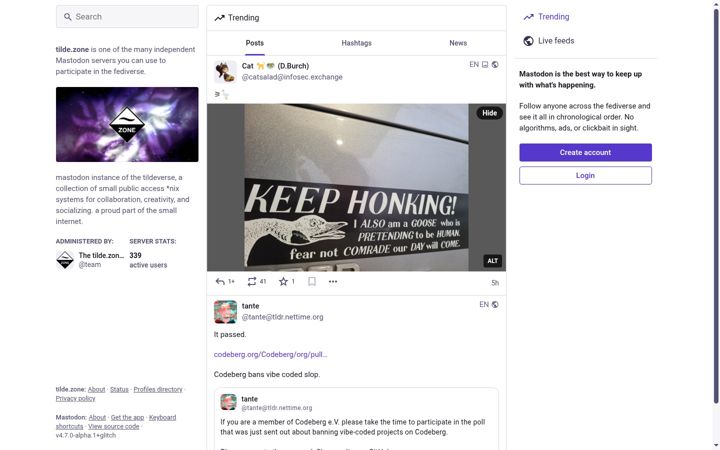Reply to Cat's goose post
Viewport: 720px width, 450px height.
pyautogui.click(x=225, y=282)
